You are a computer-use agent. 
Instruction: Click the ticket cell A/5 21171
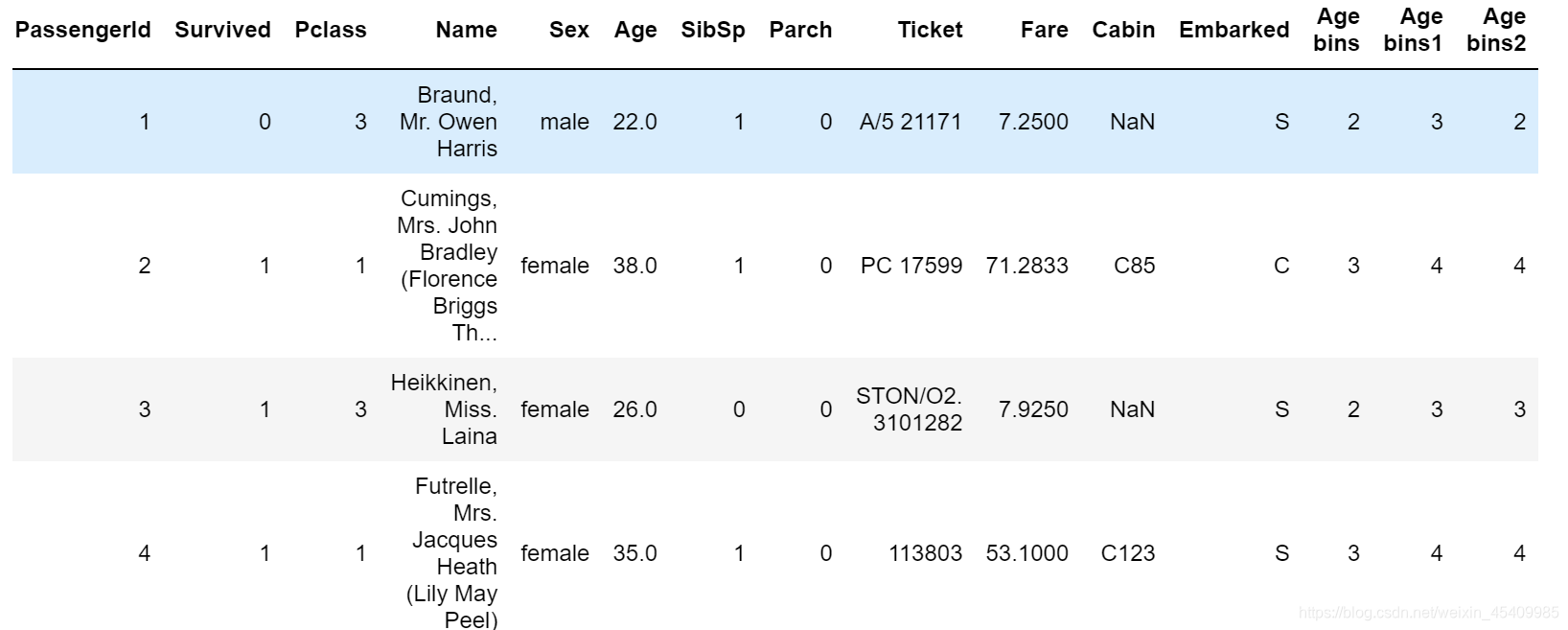tap(911, 122)
